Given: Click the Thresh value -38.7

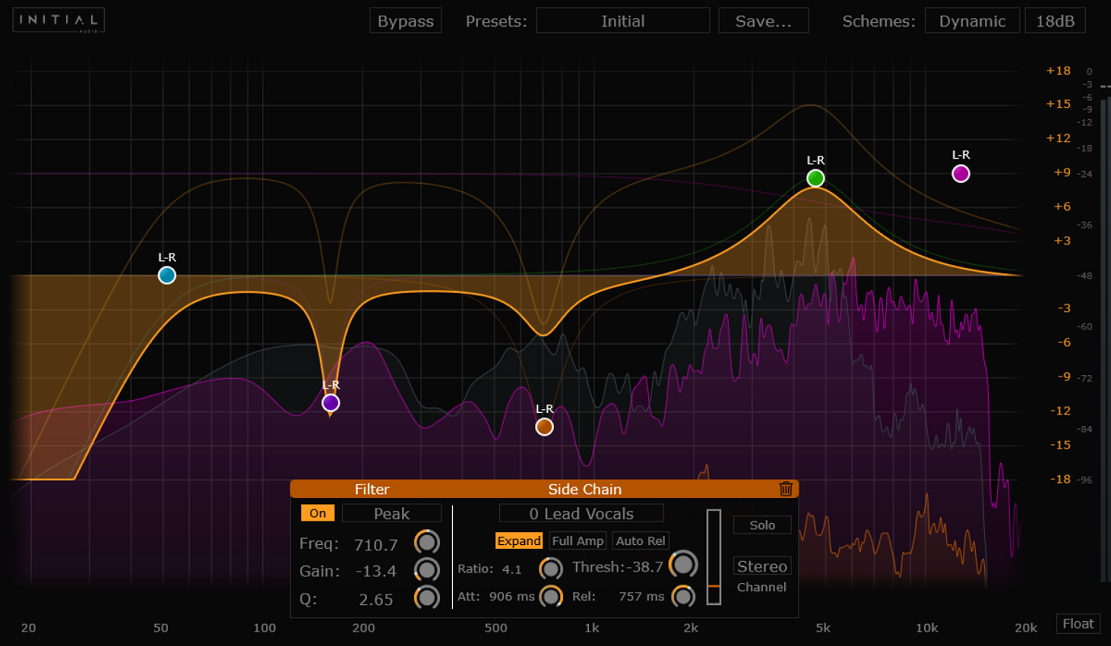Looking at the screenshot, I should point(643,567).
